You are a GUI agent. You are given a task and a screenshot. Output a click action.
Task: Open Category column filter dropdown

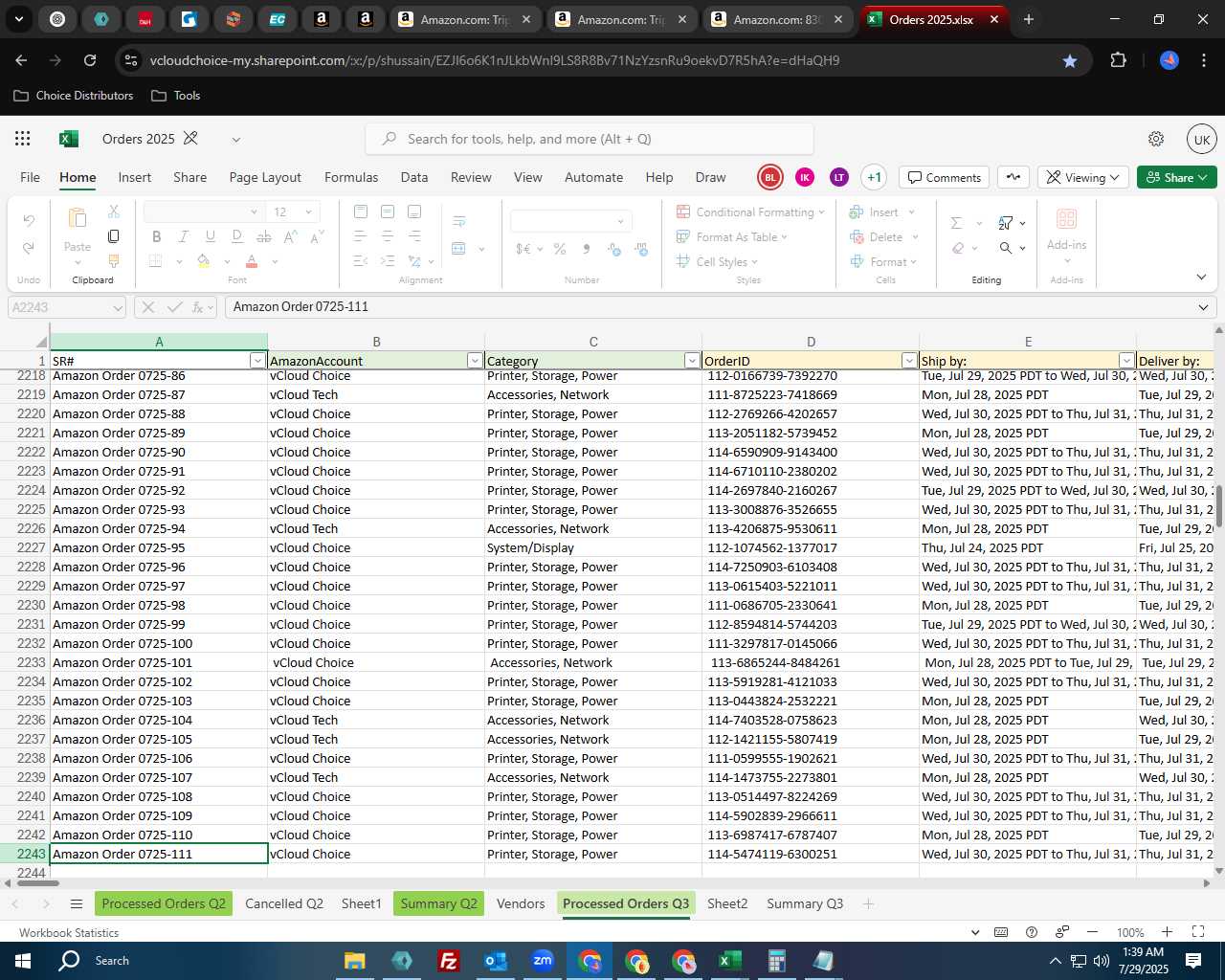tap(692, 361)
